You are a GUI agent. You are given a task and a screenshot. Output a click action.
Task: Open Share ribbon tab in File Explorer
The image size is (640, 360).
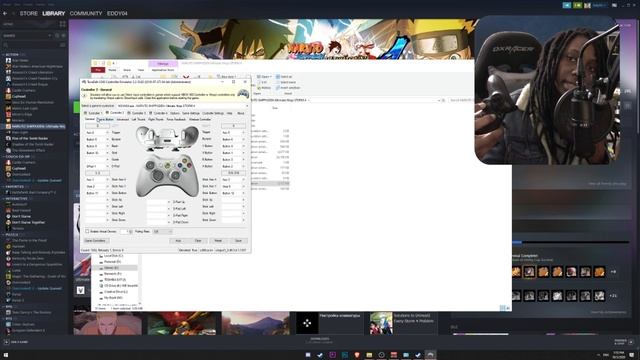(127, 70)
